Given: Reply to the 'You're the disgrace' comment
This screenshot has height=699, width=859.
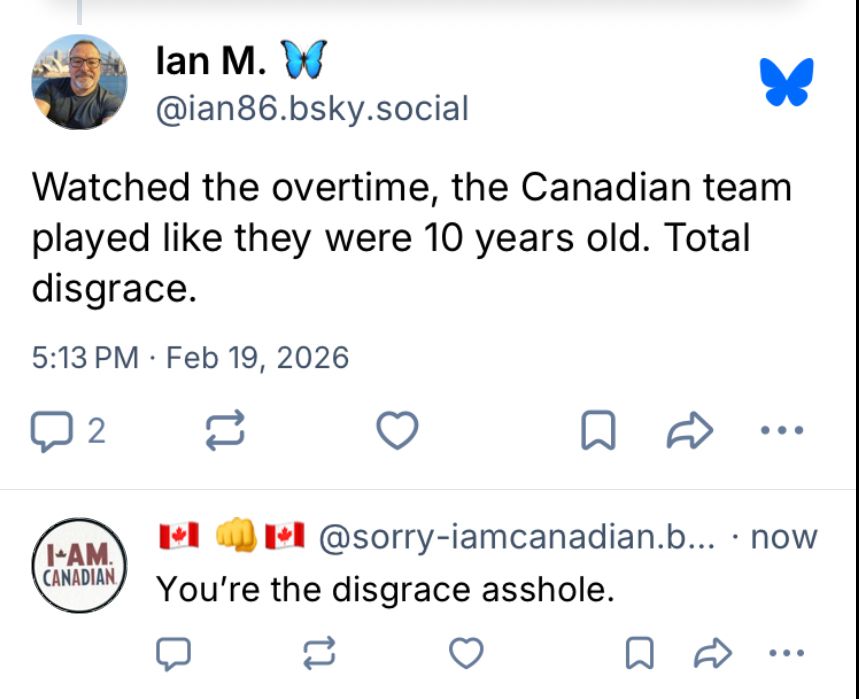Looking at the screenshot, I should coord(174,654).
